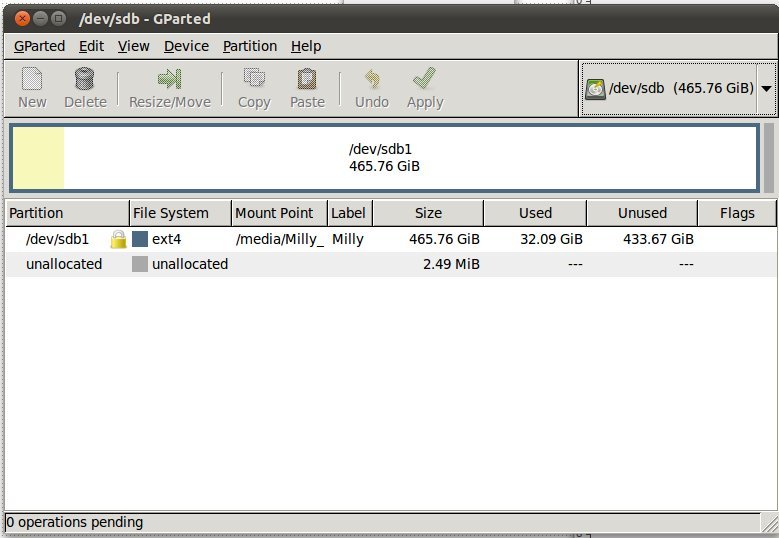The height and width of the screenshot is (538, 779).
Task: Sort by the Partition column header
Action: (x=67, y=213)
